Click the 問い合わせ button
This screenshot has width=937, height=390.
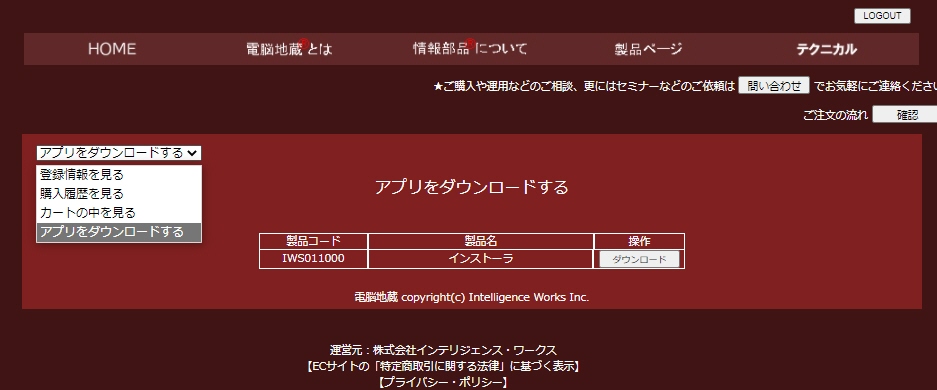pyautogui.click(x=774, y=85)
